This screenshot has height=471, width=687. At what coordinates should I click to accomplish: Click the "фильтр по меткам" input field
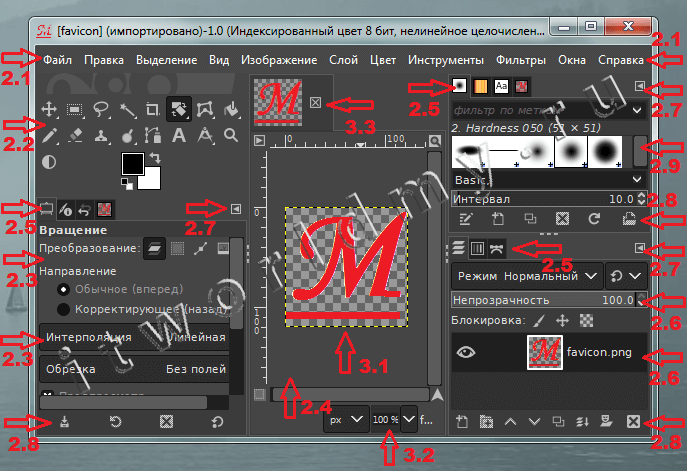tap(539, 110)
